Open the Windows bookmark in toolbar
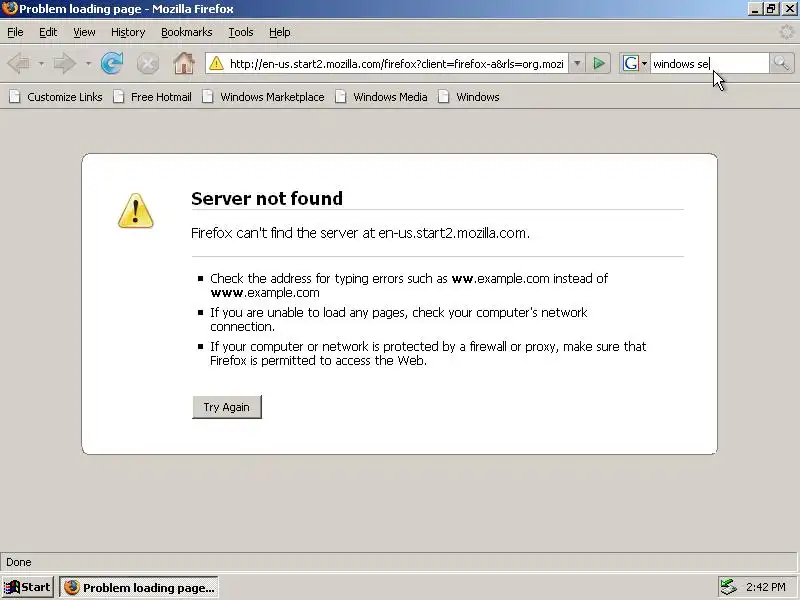Image resolution: width=800 pixels, height=600 pixels. click(469, 97)
